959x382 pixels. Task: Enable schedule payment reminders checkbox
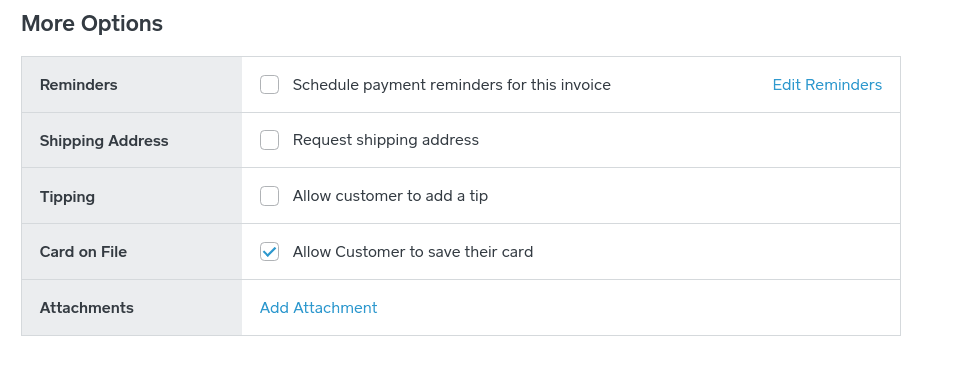pyautogui.click(x=269, y=84)
